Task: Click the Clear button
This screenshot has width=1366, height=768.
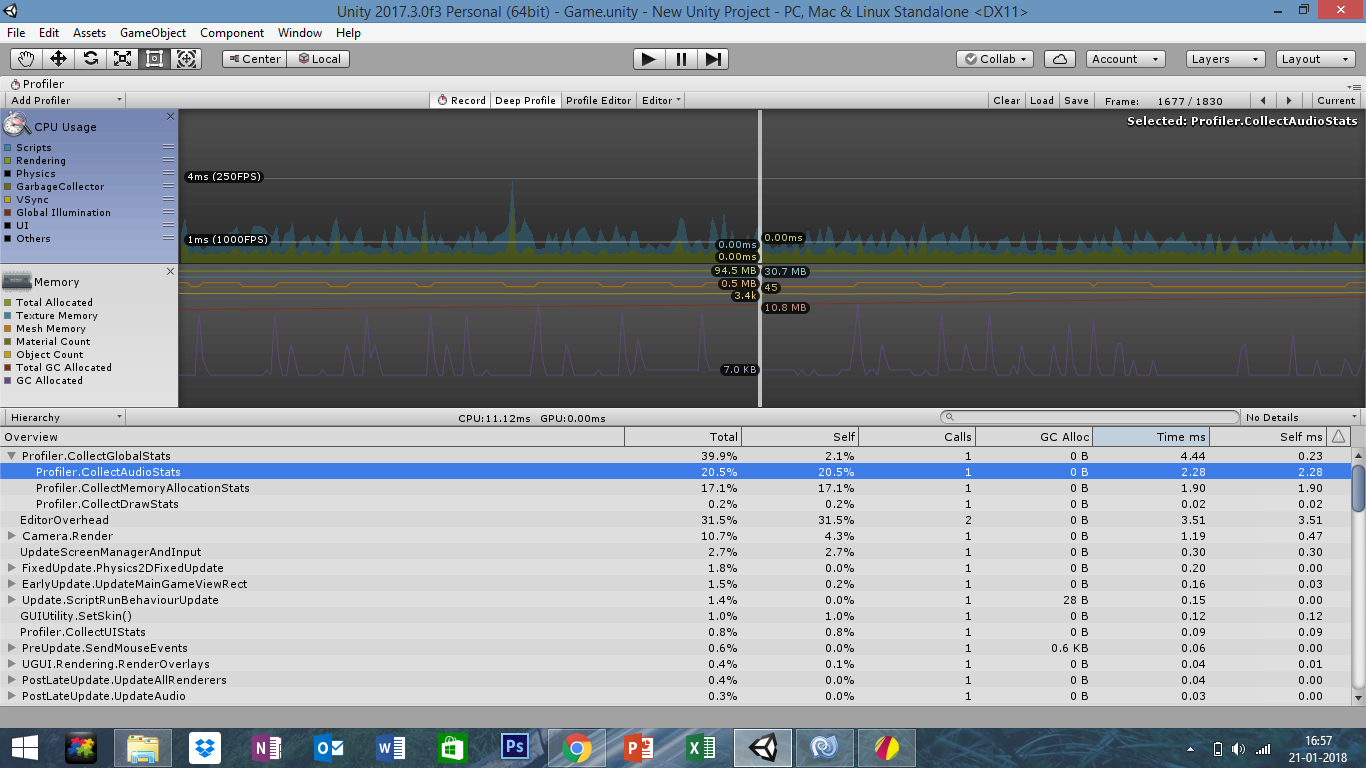Action: click(1007, 100)
